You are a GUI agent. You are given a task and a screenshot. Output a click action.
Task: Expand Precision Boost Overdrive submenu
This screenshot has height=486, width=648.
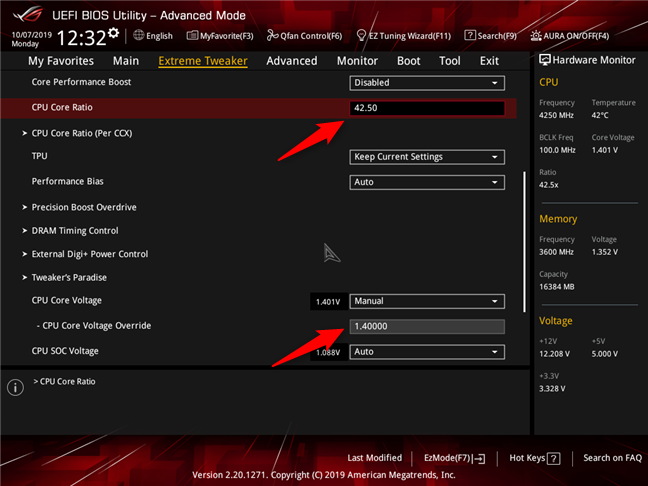click(x=84, y=207)
